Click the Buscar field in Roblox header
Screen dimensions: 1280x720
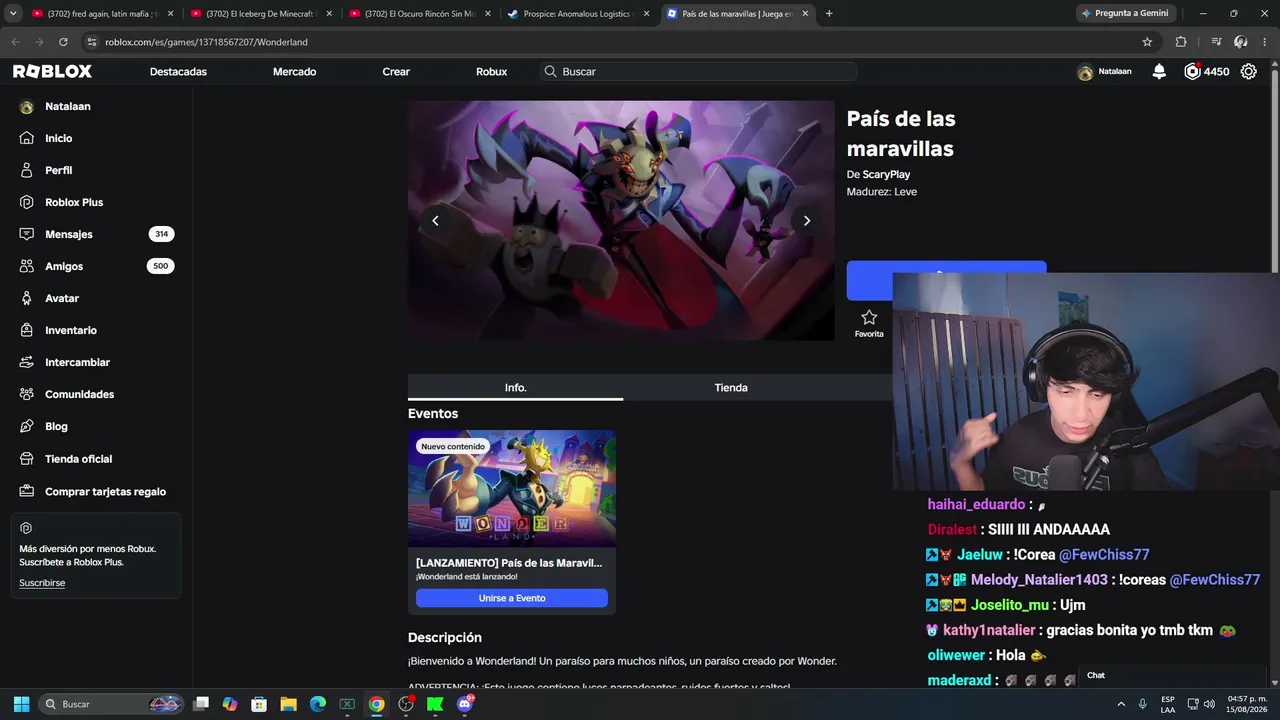pyautogui.click(x=698, y=72)
